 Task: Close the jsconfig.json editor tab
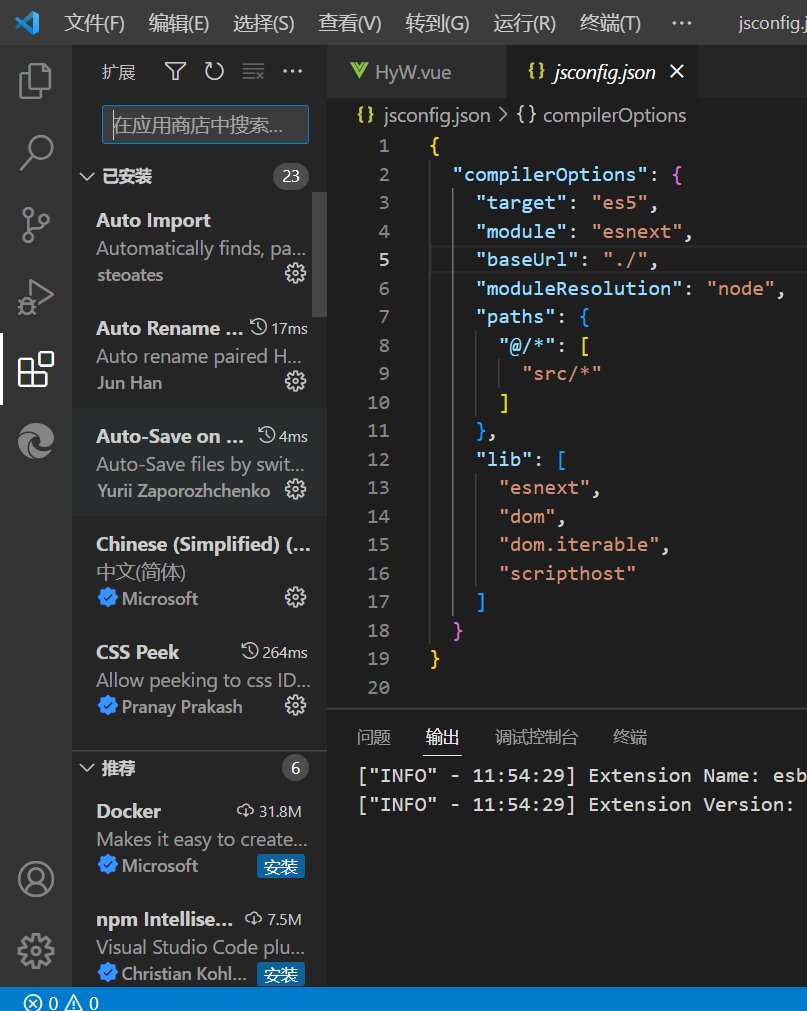tap(676, 71)
